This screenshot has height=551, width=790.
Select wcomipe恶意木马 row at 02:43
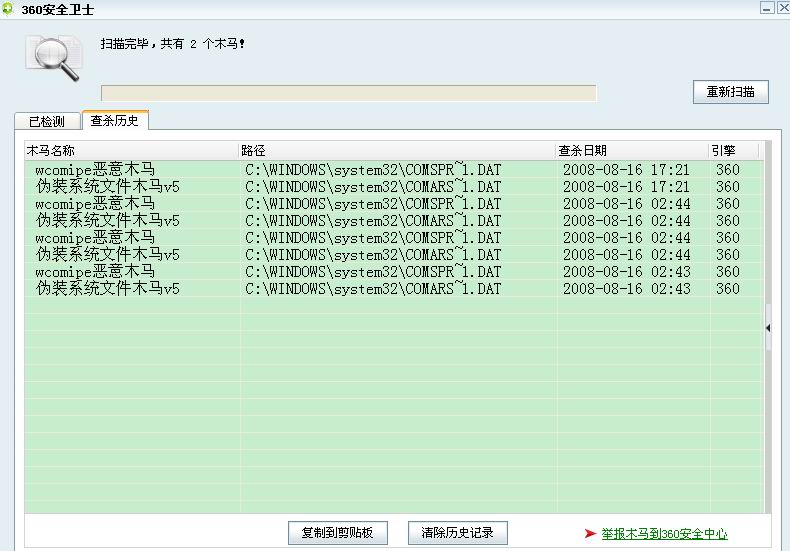pyautogui.click(x=394, y=271)
